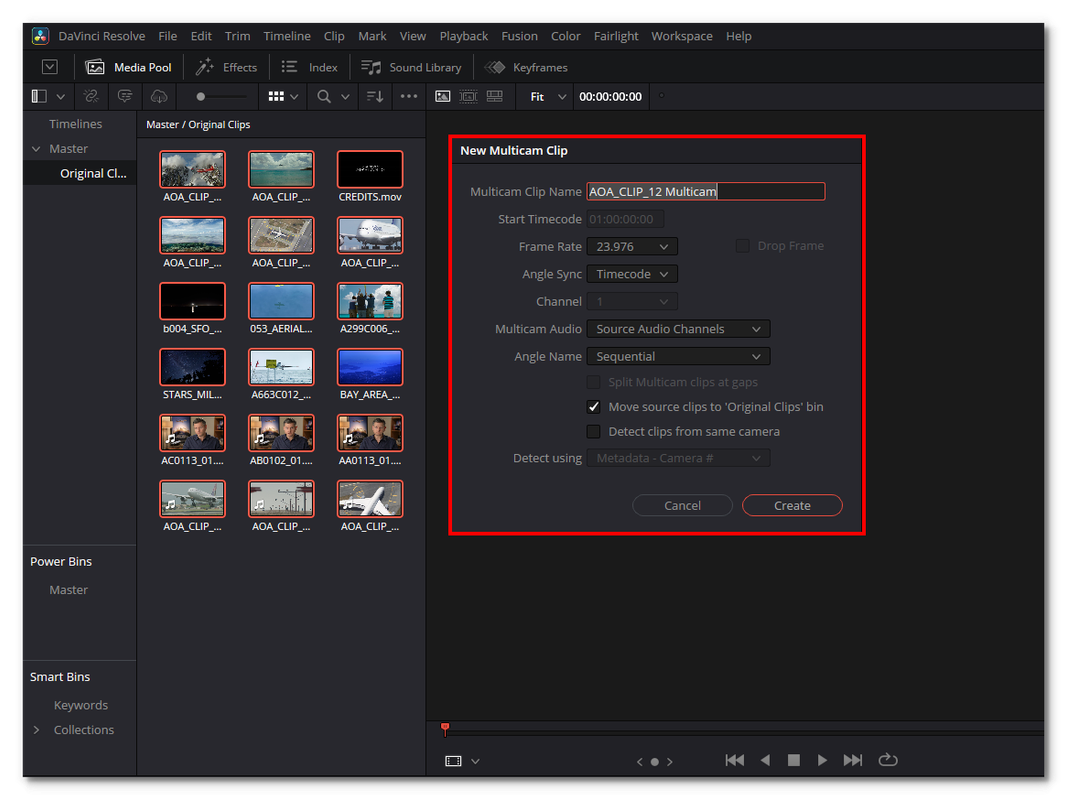Viewport: 1067px width, 800px height.
Task: Enable the Drop Frame checkbox
Action: pos(742,246)
